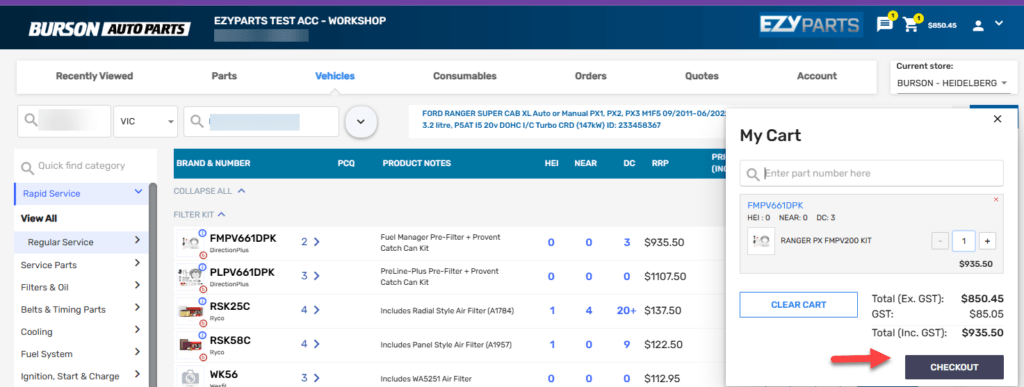This screenshot has width=1024, height=387.
Task: Click the sidebar category scrollbar
Action: point(153,285)
